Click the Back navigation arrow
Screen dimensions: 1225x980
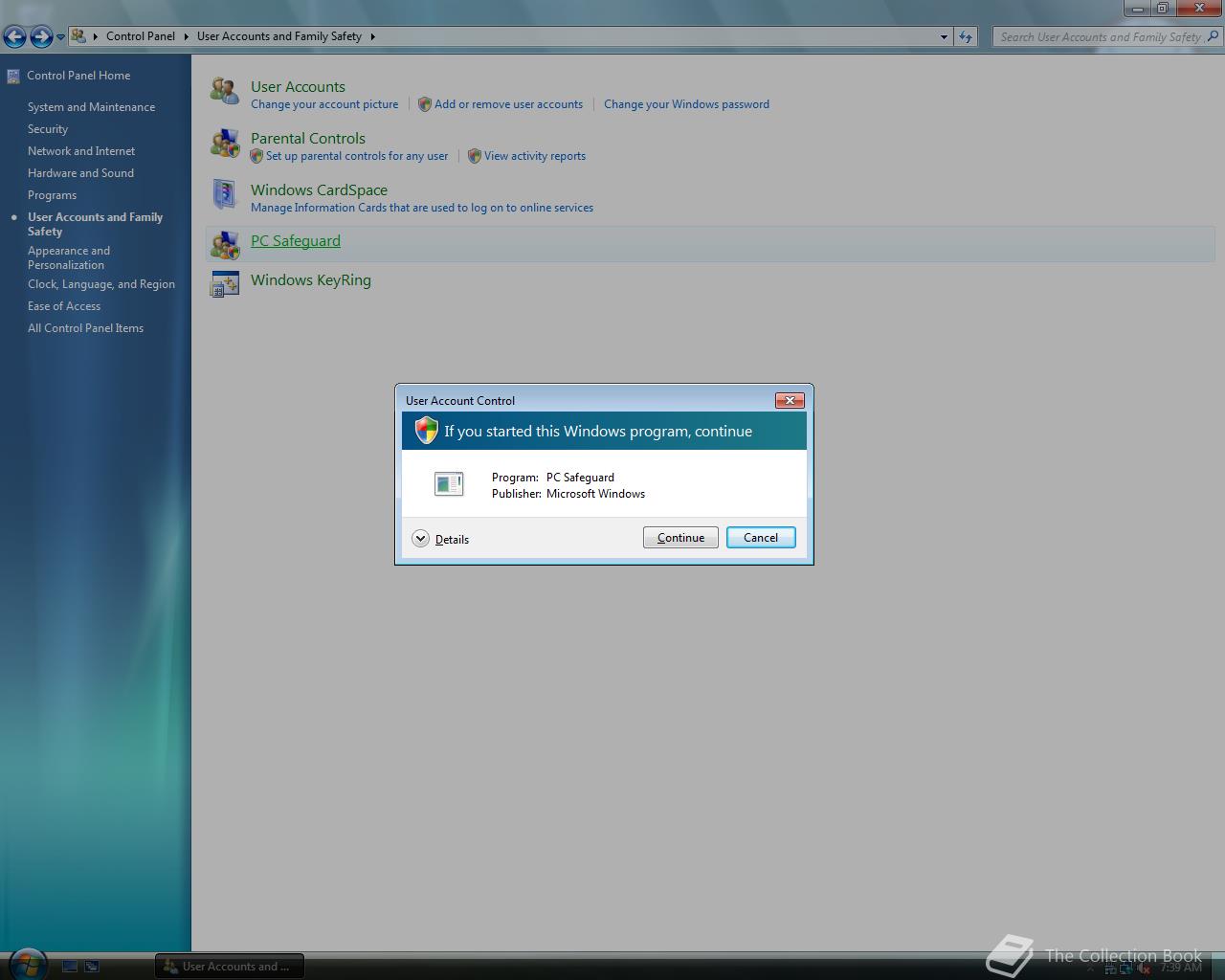click(14, 36)
